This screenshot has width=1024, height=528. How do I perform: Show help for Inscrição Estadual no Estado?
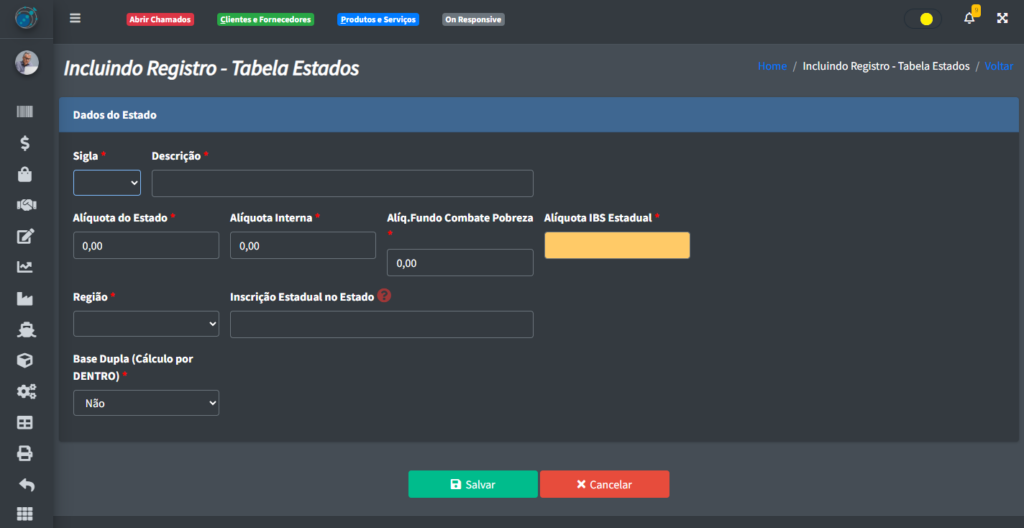tap(384, 296)
